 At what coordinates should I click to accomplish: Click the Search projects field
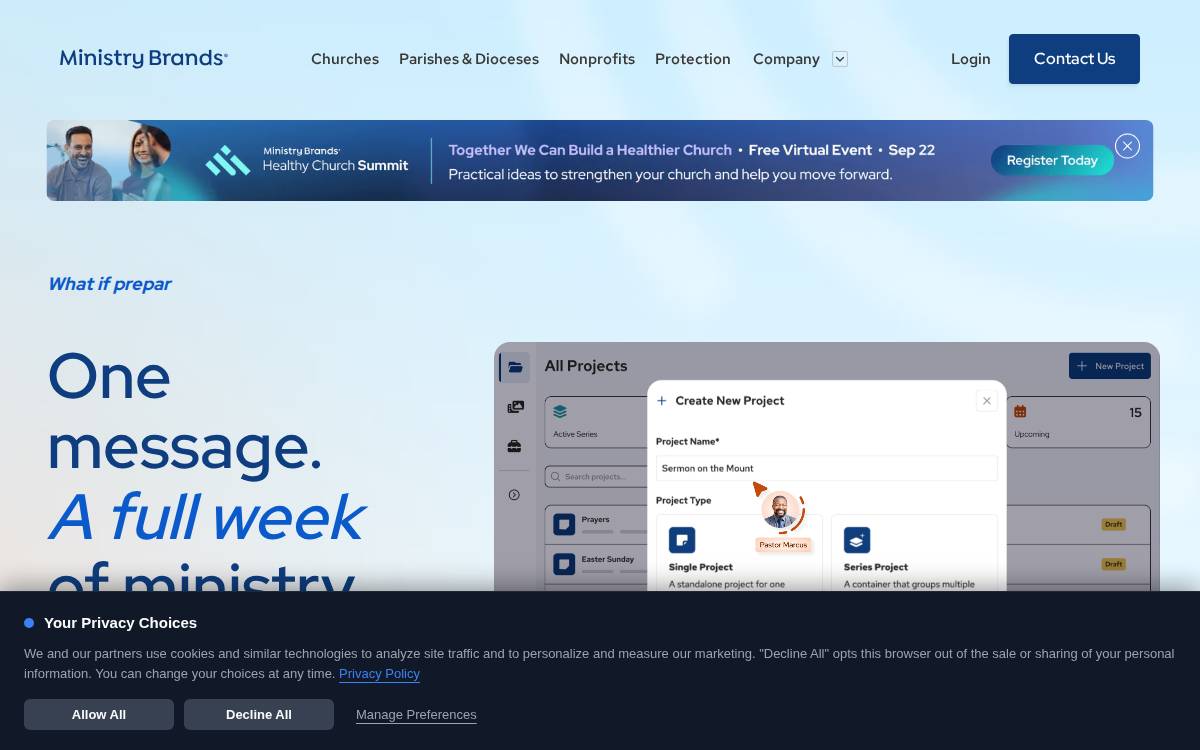click(598, 476)
